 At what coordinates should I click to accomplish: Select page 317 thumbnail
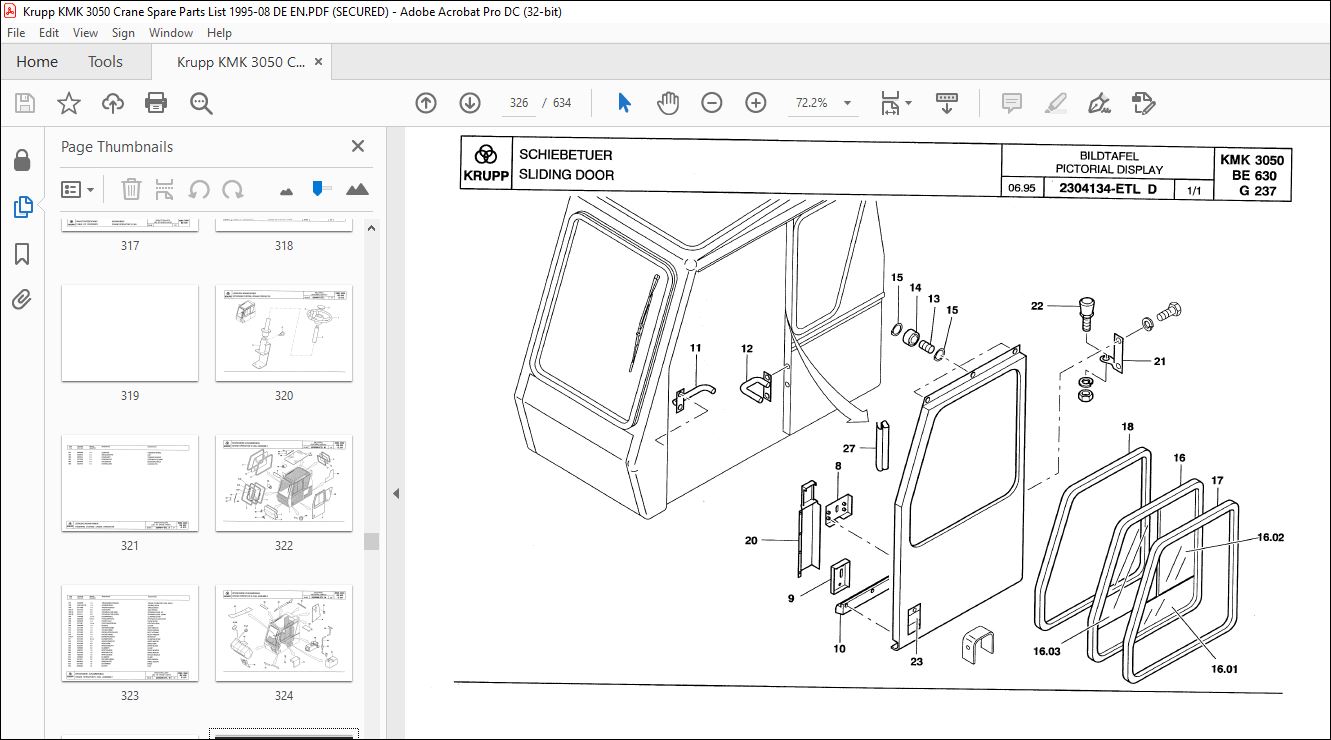coord(130,226)
